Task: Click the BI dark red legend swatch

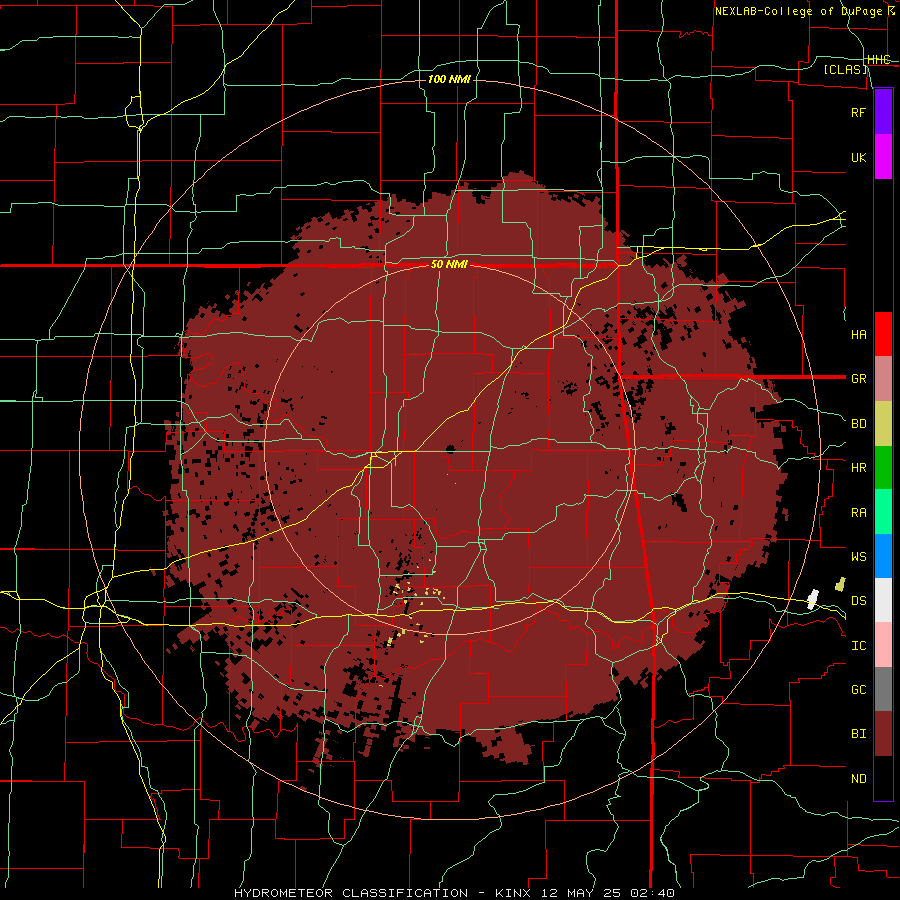Action: pos(883,734)
